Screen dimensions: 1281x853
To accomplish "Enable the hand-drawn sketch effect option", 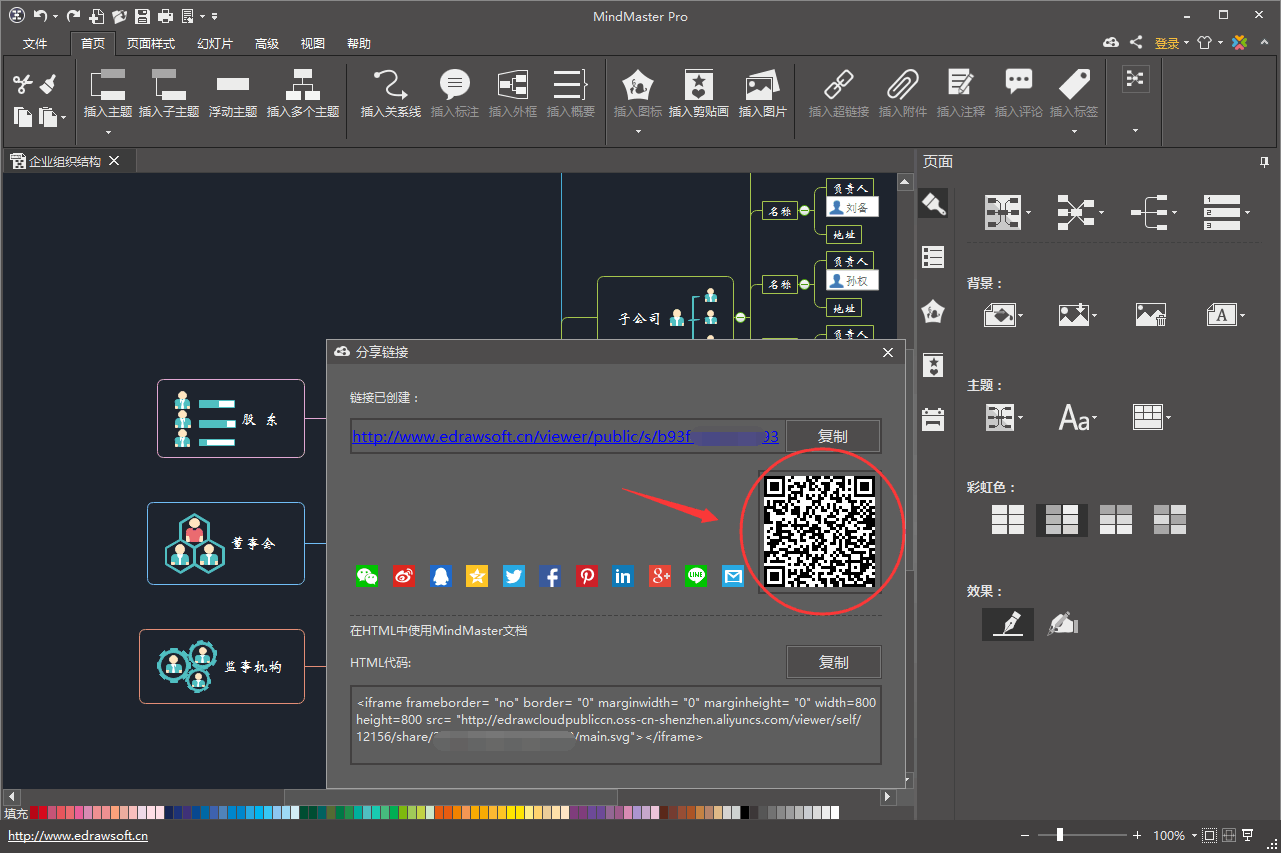I will coord(1062,624).
